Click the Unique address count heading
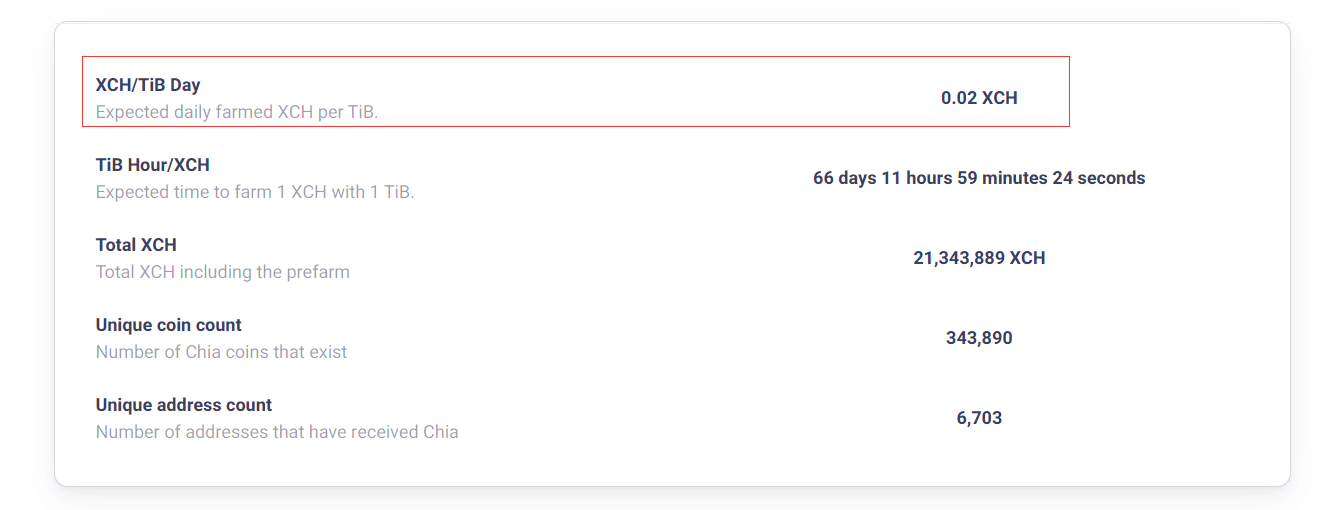 tap(184, 405)
